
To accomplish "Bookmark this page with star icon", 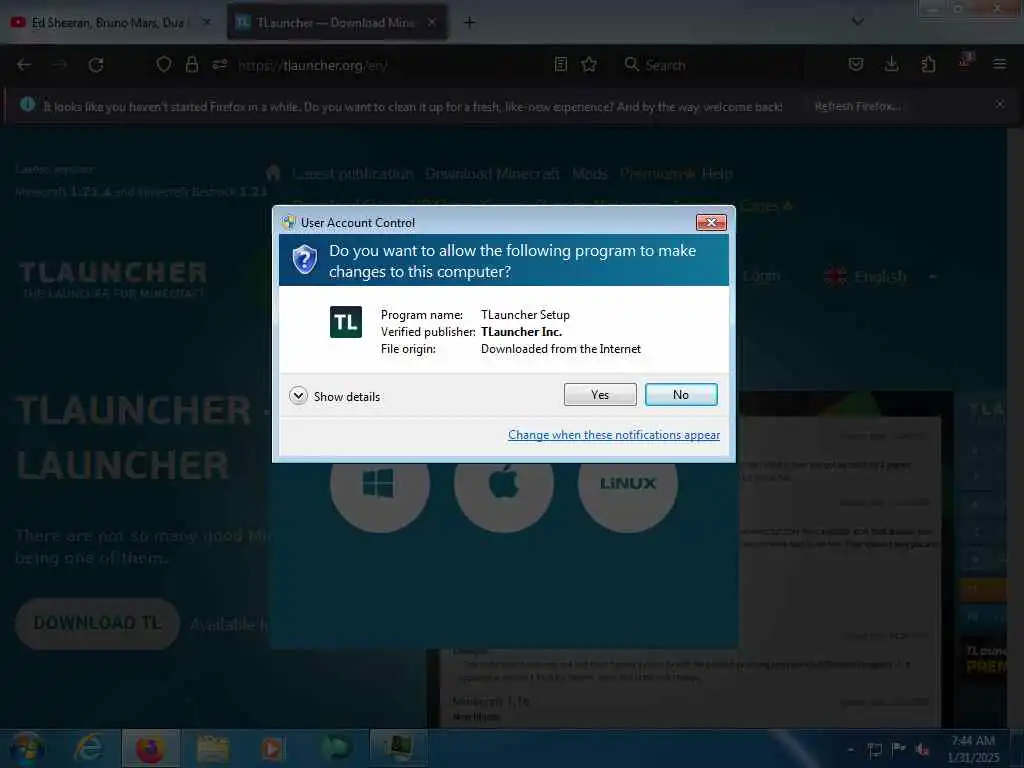I will pos(589,64).
